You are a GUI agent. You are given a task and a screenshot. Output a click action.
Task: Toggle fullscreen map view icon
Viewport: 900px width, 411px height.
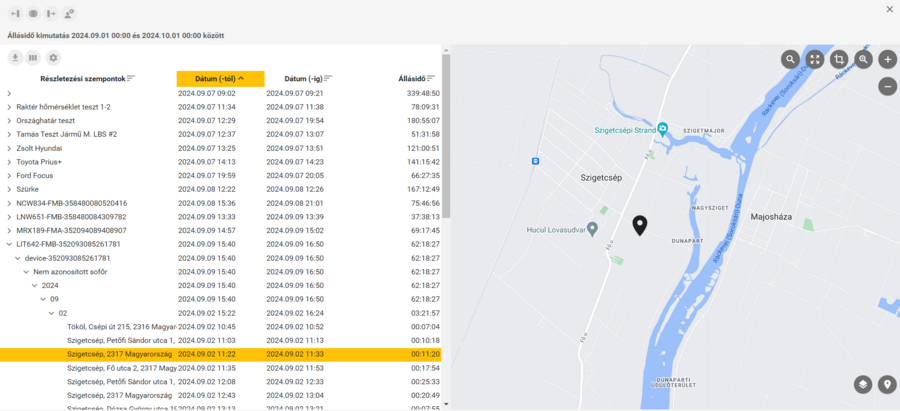[x=815, y=59]
